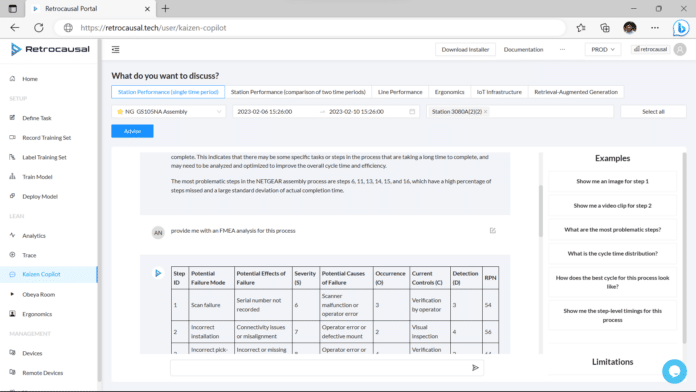Open the calendar icon in the date range
This screenshot has width=696, height=392.
coord(412,111)
